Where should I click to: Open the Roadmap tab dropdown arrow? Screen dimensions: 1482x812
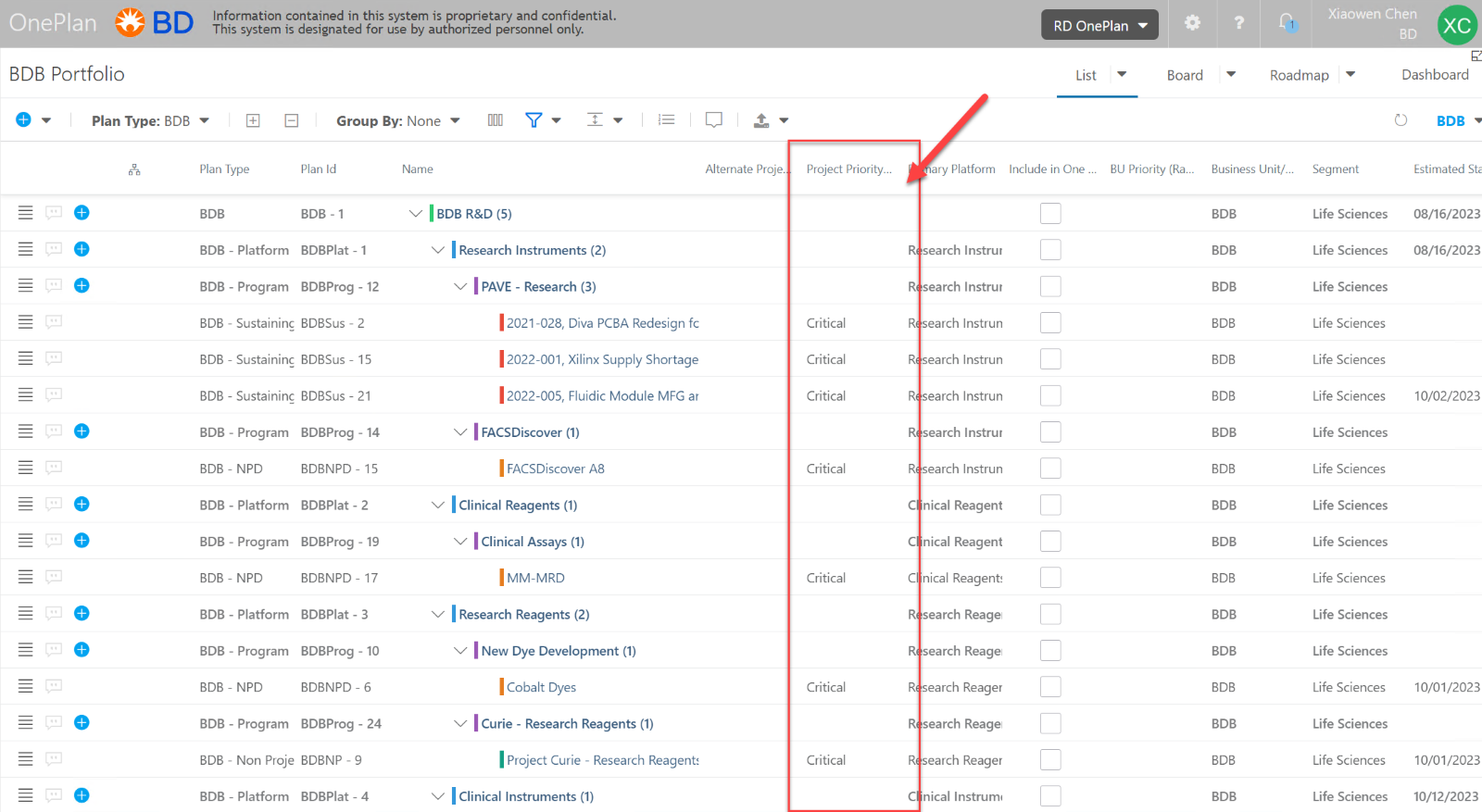[x=1350, y=74]
